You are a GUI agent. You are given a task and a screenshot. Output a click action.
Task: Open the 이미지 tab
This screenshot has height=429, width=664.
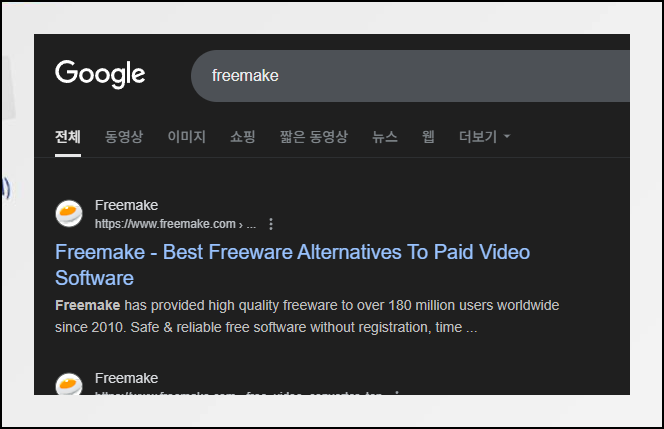pyautogui.click(x=187, y=137)
